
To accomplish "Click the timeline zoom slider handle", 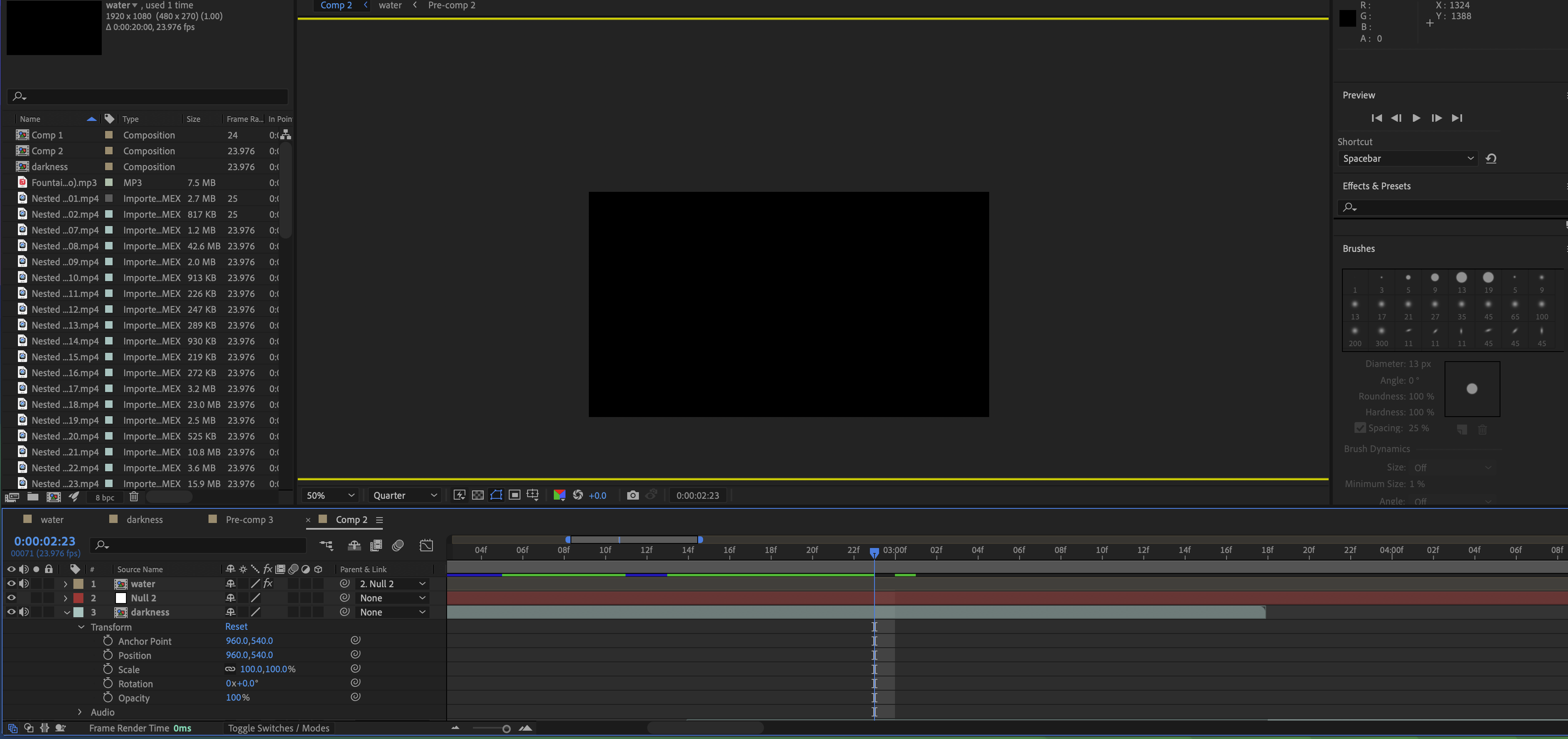I will pos(506,729).
